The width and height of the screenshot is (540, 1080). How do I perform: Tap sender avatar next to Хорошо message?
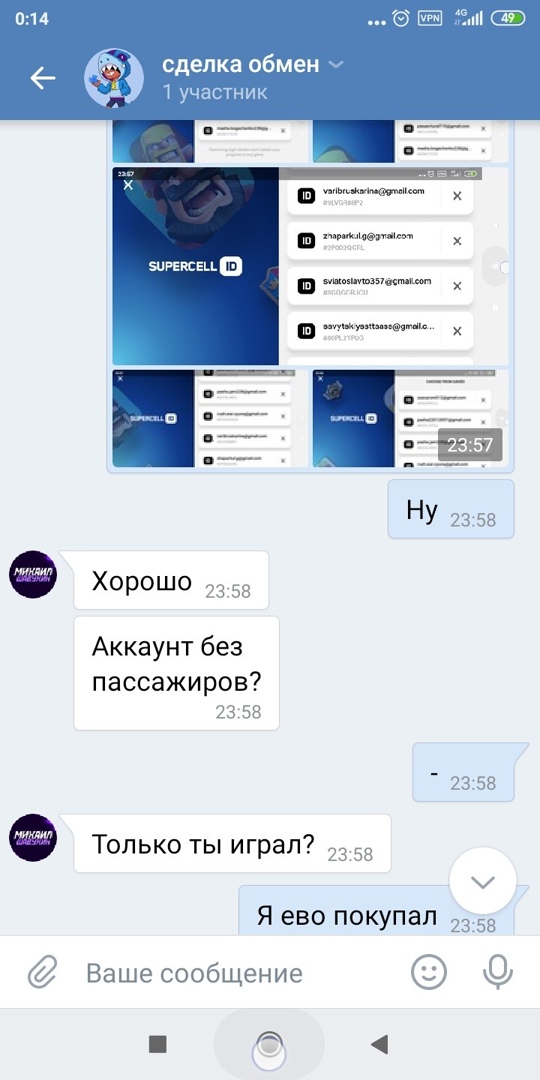(33, 574)
